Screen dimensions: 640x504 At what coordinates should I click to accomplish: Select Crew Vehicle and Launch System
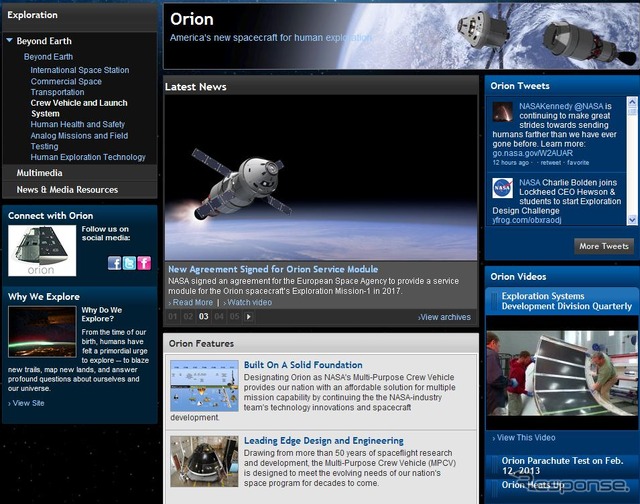(x=79, y=108)
